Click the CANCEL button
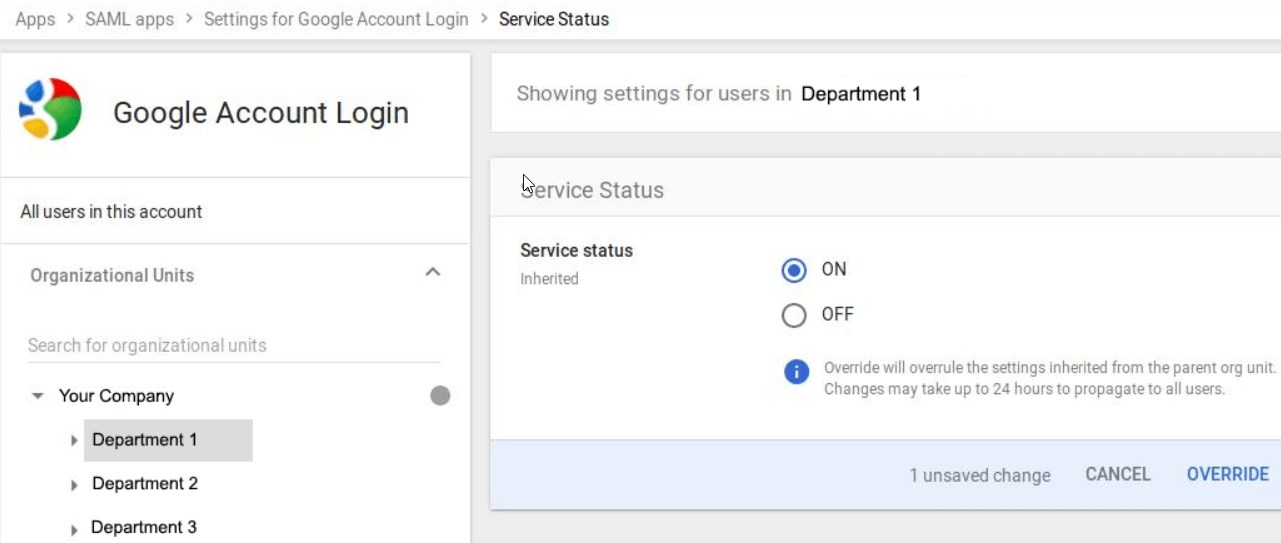This screenshot has height=543, width=1281. [1118, 475]
